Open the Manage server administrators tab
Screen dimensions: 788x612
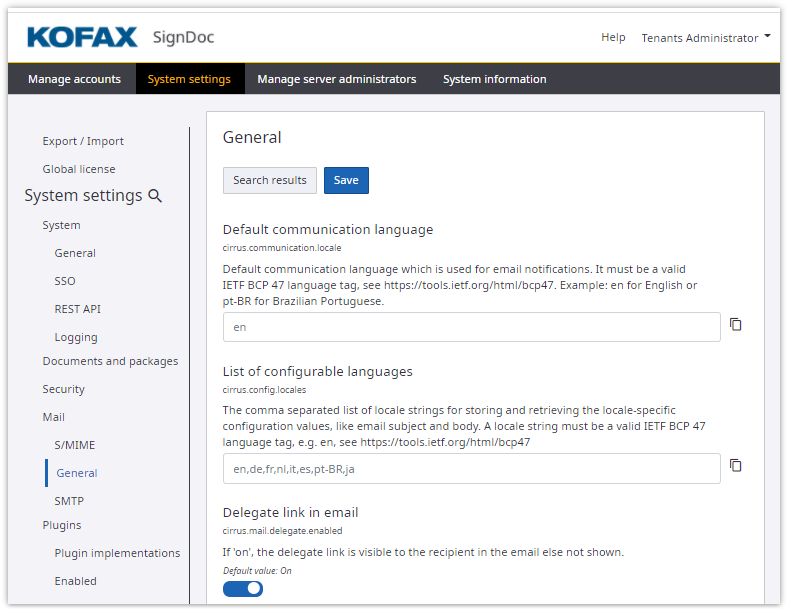coord(336,79)
